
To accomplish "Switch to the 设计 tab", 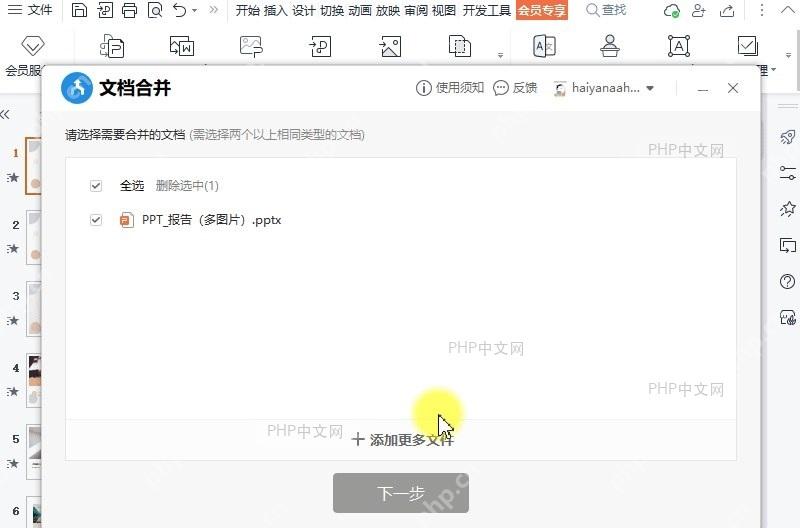I will (x=304, y=10).
